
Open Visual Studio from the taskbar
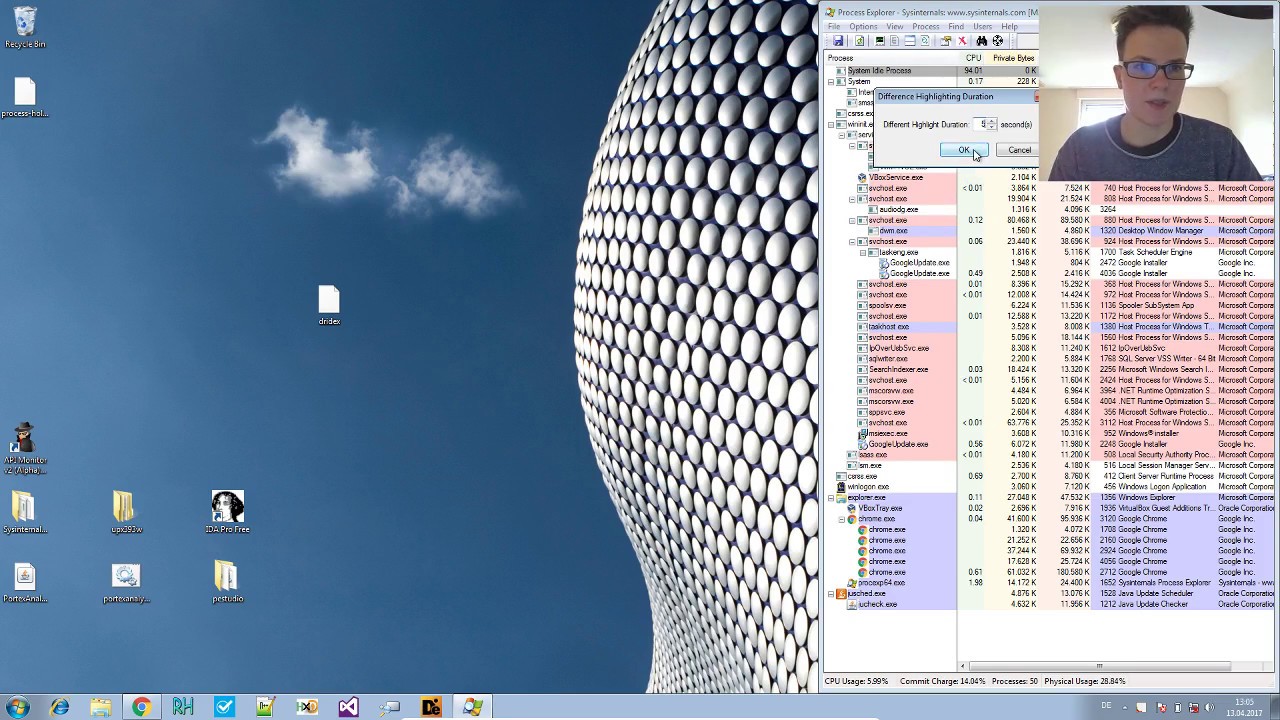(x=348, y=707)
